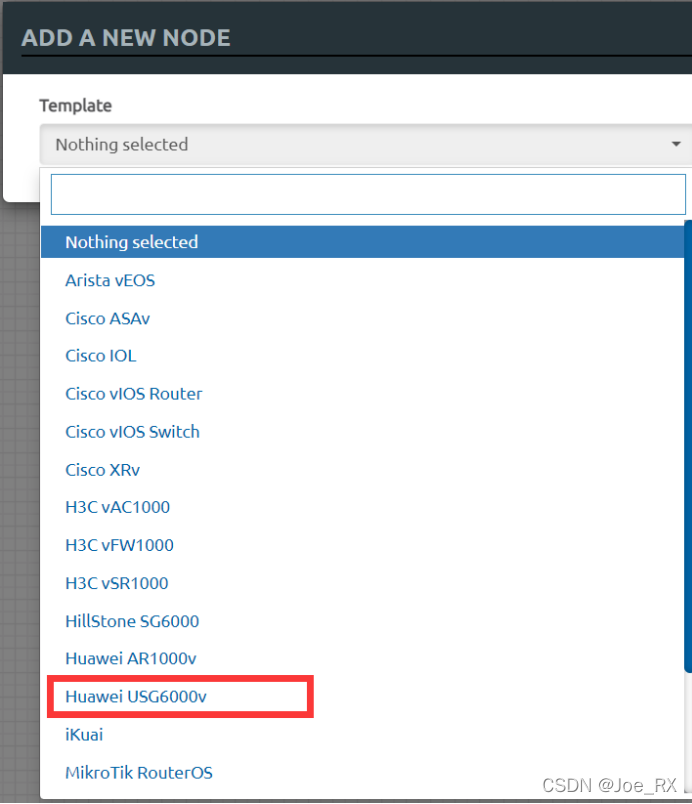Select HillStone SG6000 template

click(x=363, y=621)
